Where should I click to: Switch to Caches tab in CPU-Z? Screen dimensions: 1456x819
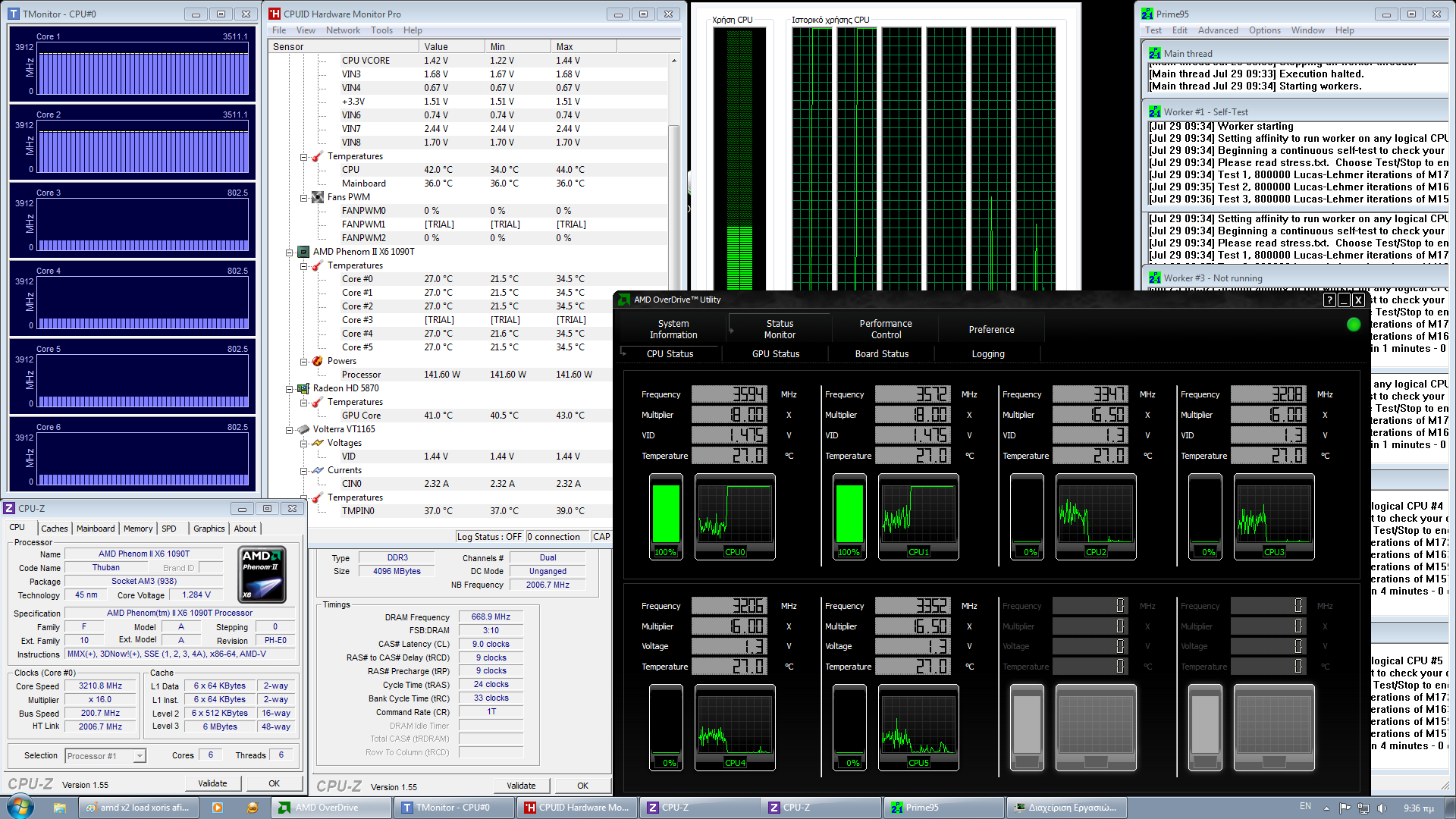click(x=55, y=529)
